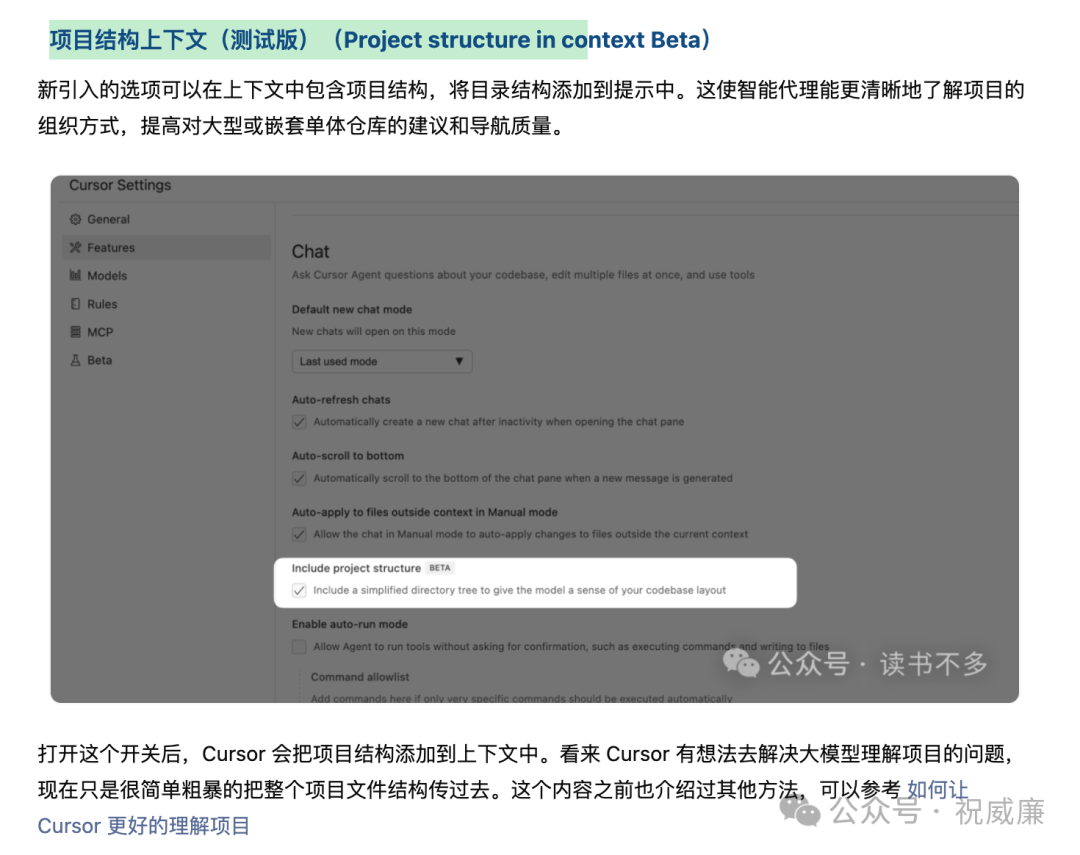The image size is (1080, 855).
Task: Open the General settings gear icon
Action: point(75,219)
